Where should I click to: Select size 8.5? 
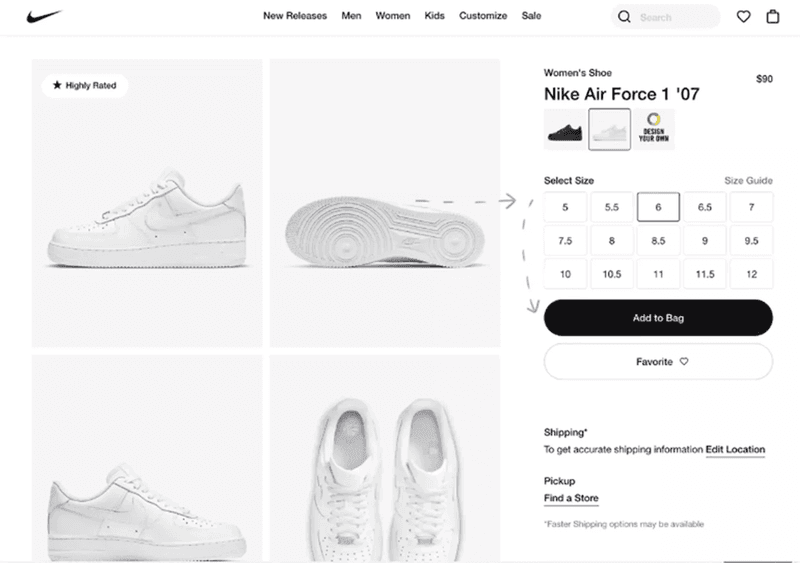click(x=658, y=241)
